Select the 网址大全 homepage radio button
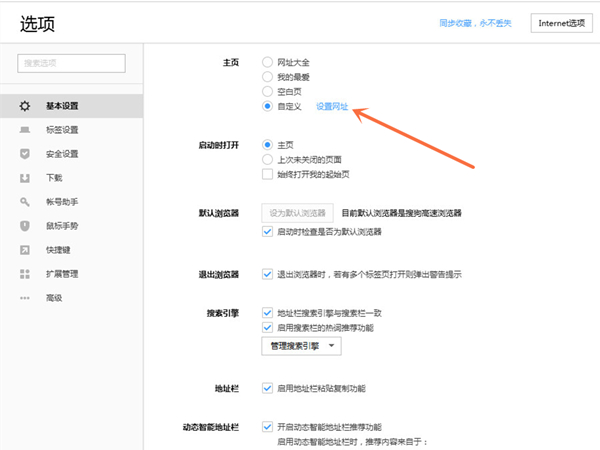600x450 pixels. 267,62
